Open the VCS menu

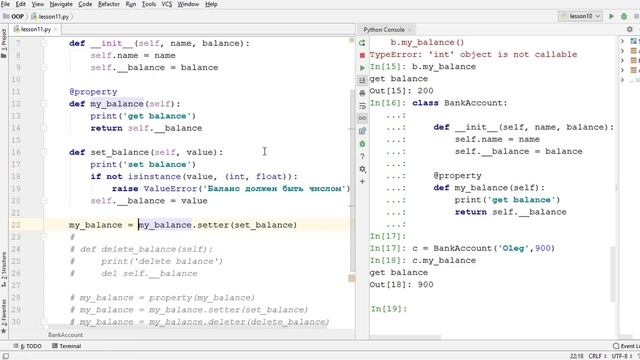(167, 4)
